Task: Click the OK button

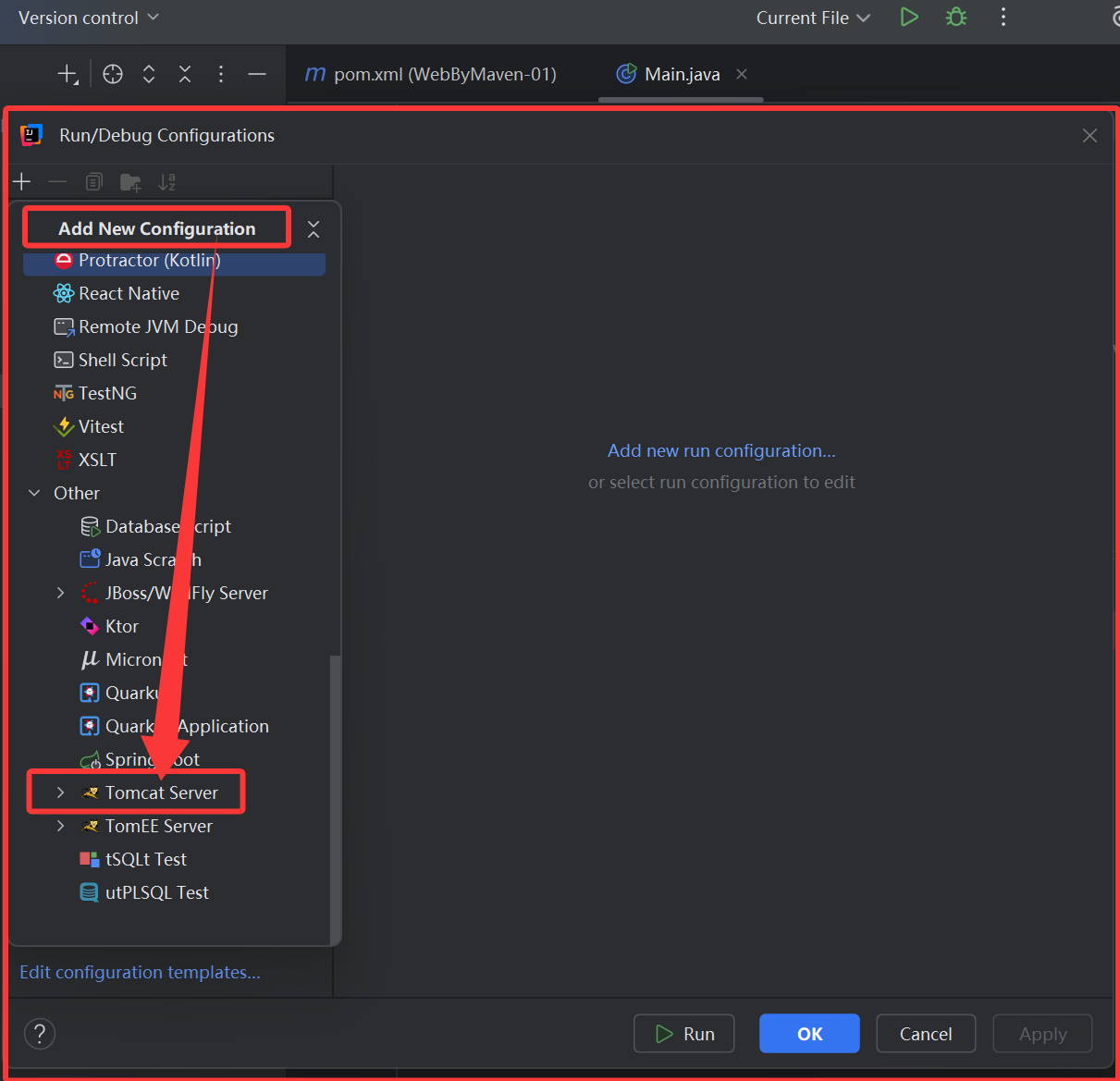Action: tap(809, 1034)
